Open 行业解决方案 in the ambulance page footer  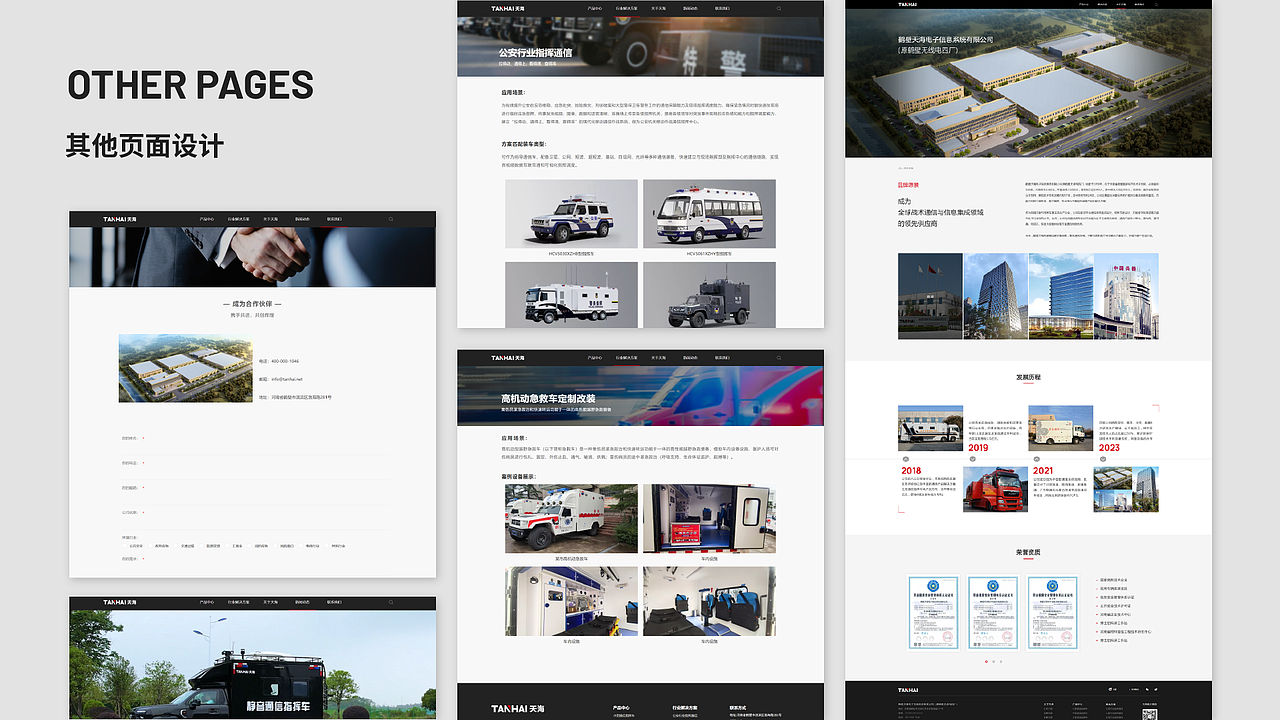click(685, 707)
